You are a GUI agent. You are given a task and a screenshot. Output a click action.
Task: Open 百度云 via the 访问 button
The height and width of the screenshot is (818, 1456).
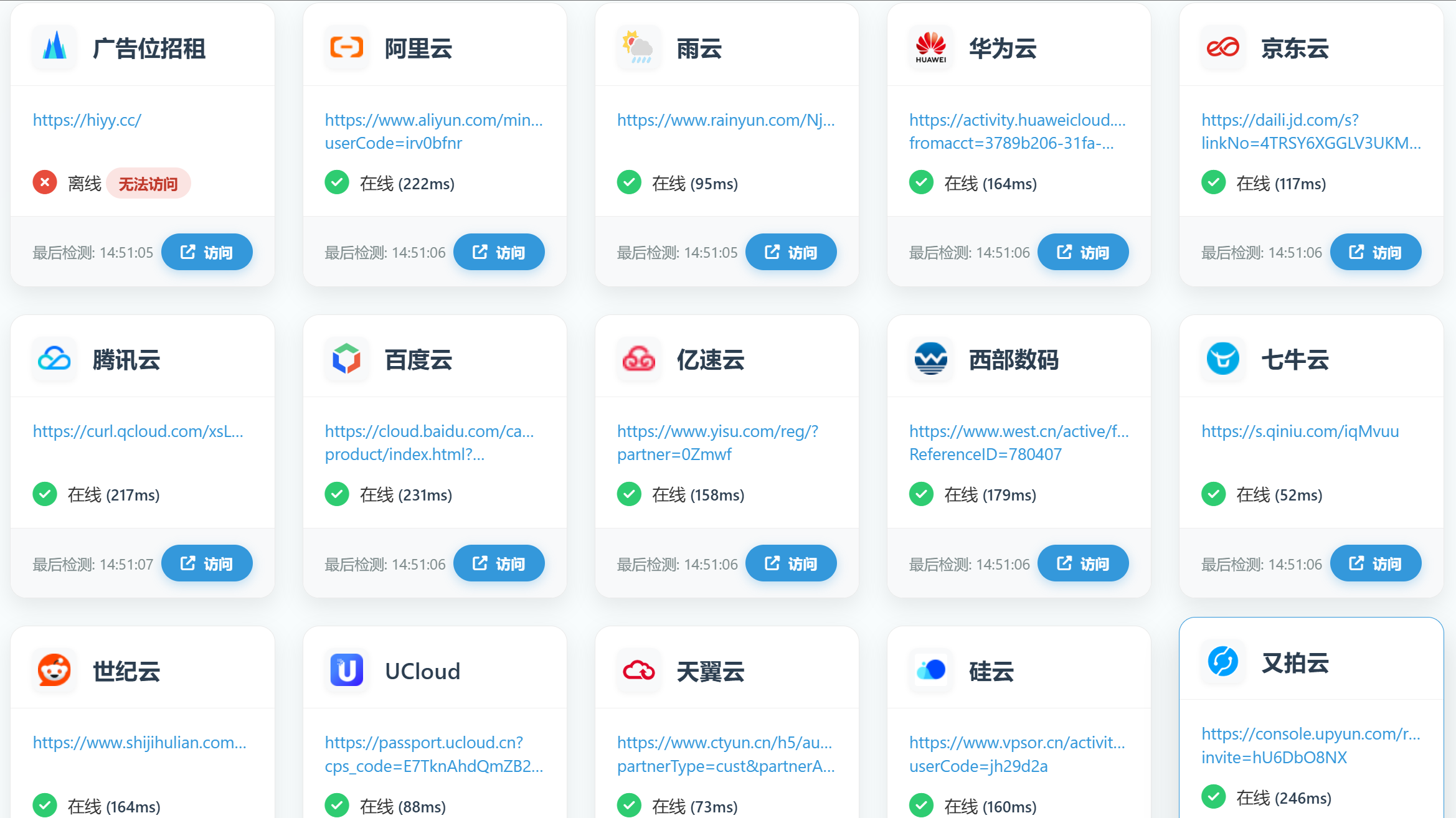pyautogui.click(x=499, y=563)
